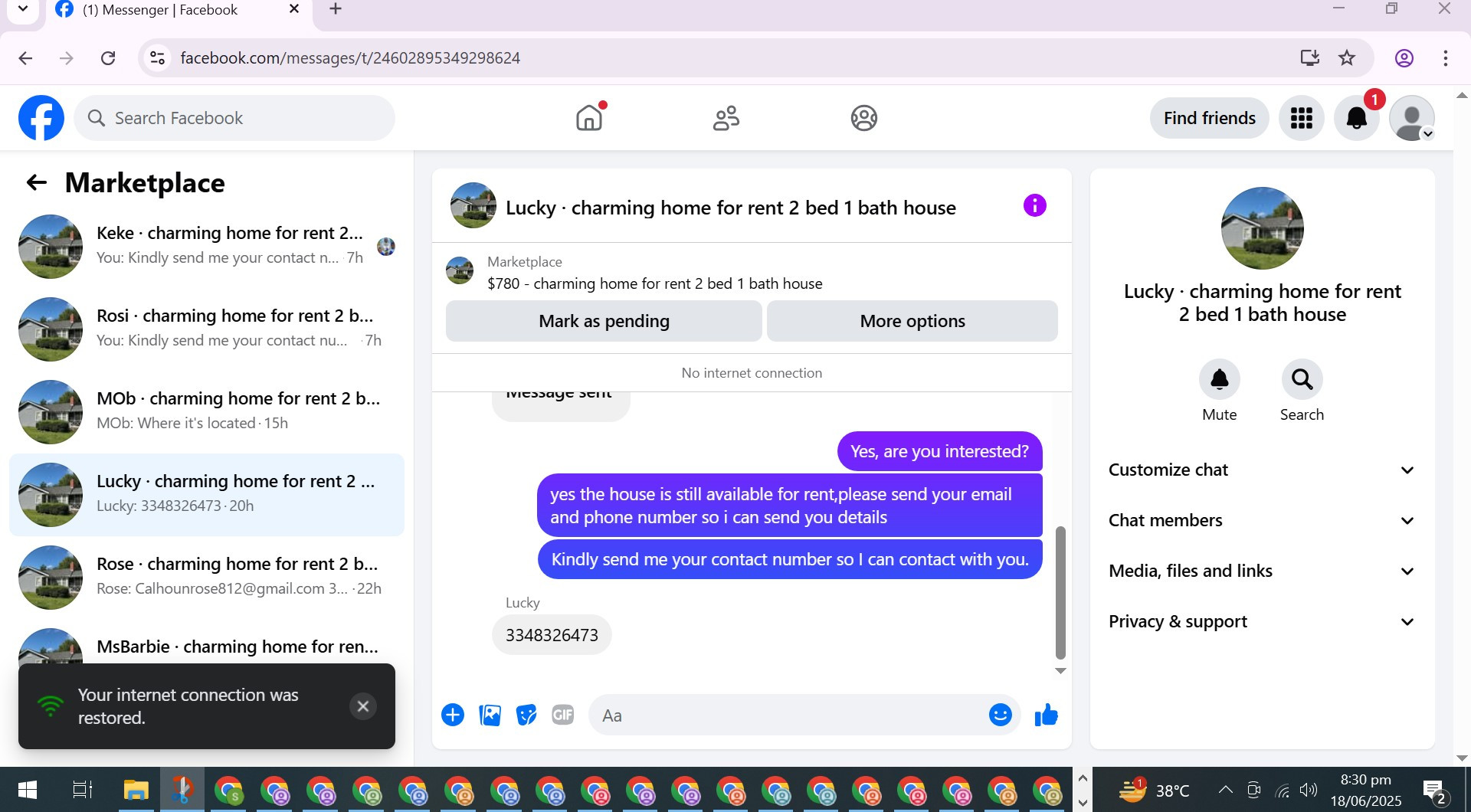Open the Rose charming home conversation
Viewport: 1471px width, 812px height.
(x=207, y=578)
